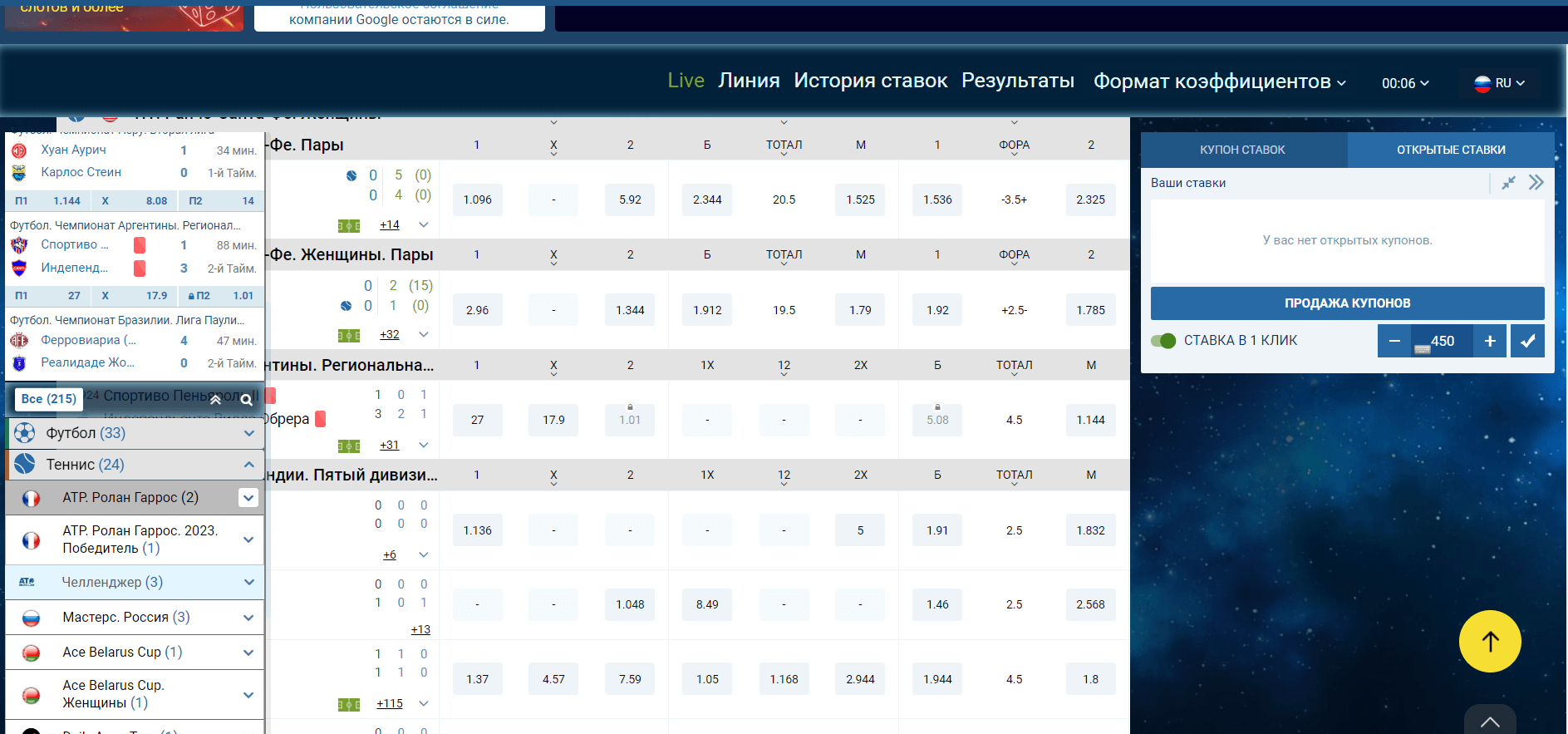The height and width of the screenshot is (734, 1568).
Task: Expand markets chevron beside +32
Action: tap(424, 334)
